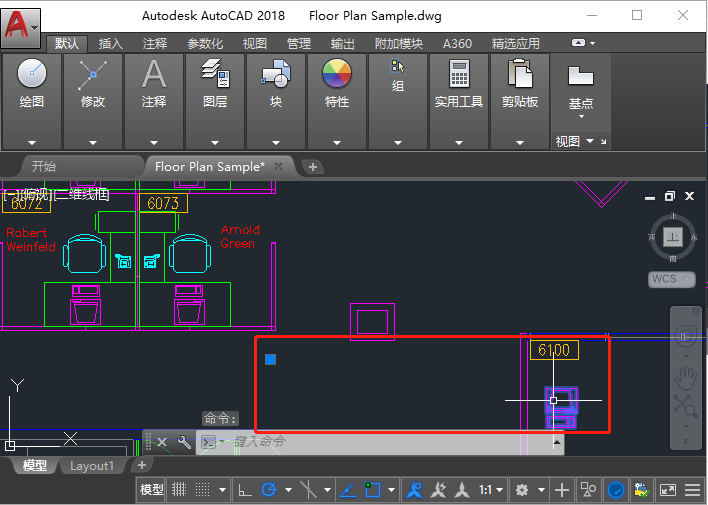Toggle object snap tracking in status bar
708x505 pixels.
click(x=347, y=490)
